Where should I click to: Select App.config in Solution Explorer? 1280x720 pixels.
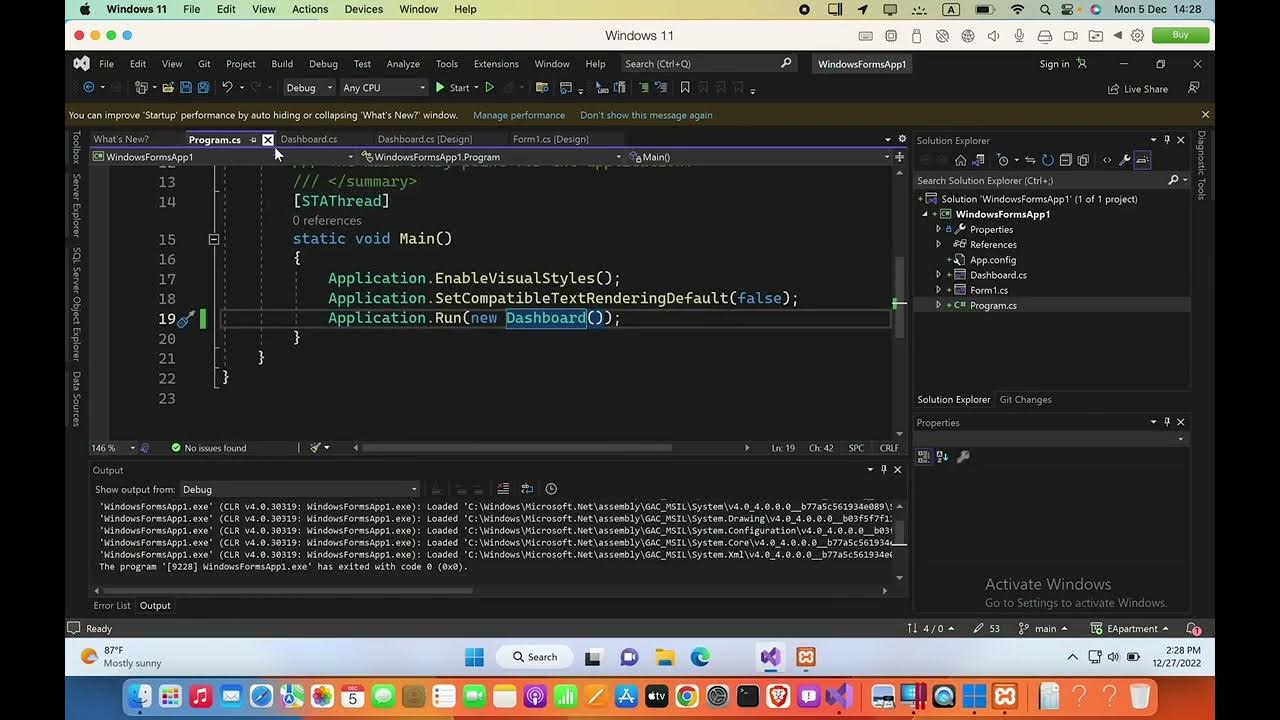point(992,260)
